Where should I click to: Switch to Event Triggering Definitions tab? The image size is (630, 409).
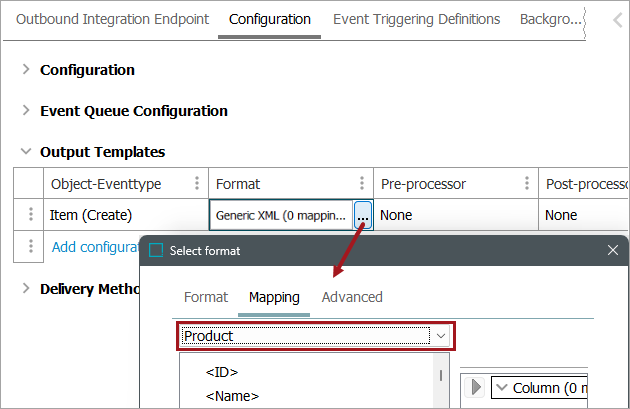416,19
